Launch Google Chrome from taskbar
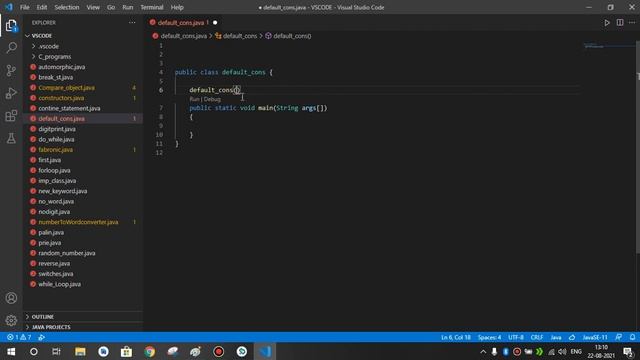Viewport: 640px width, 360px height. [150, 351]
